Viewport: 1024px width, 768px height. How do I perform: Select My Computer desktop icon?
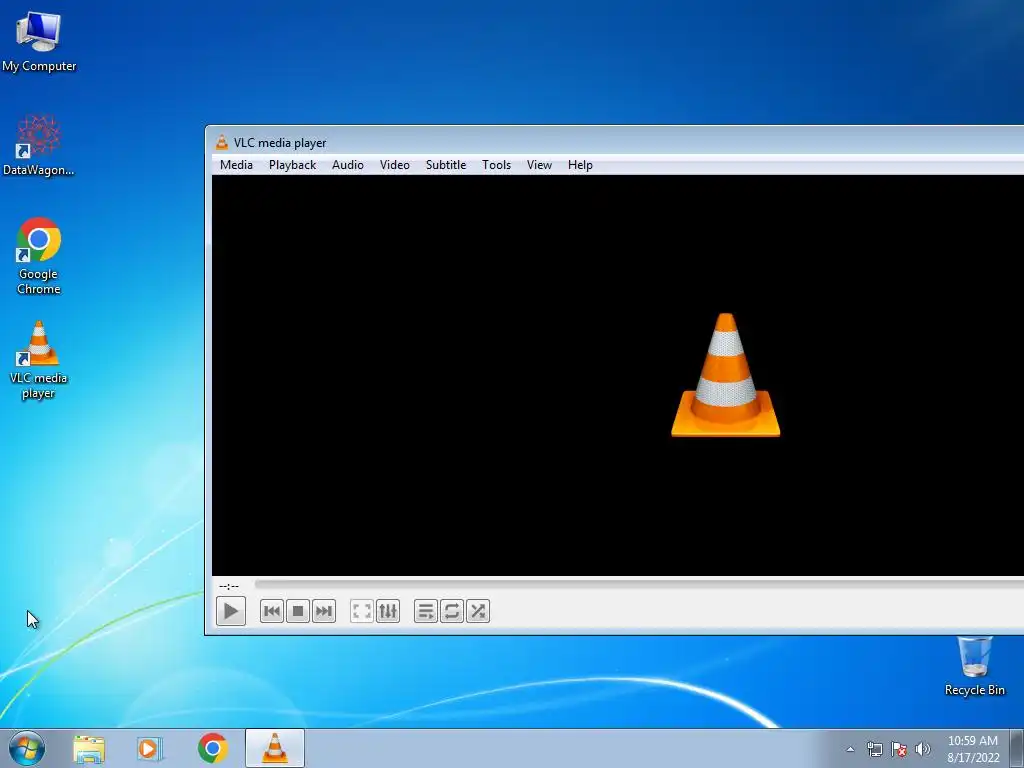(x=39, y=42)
